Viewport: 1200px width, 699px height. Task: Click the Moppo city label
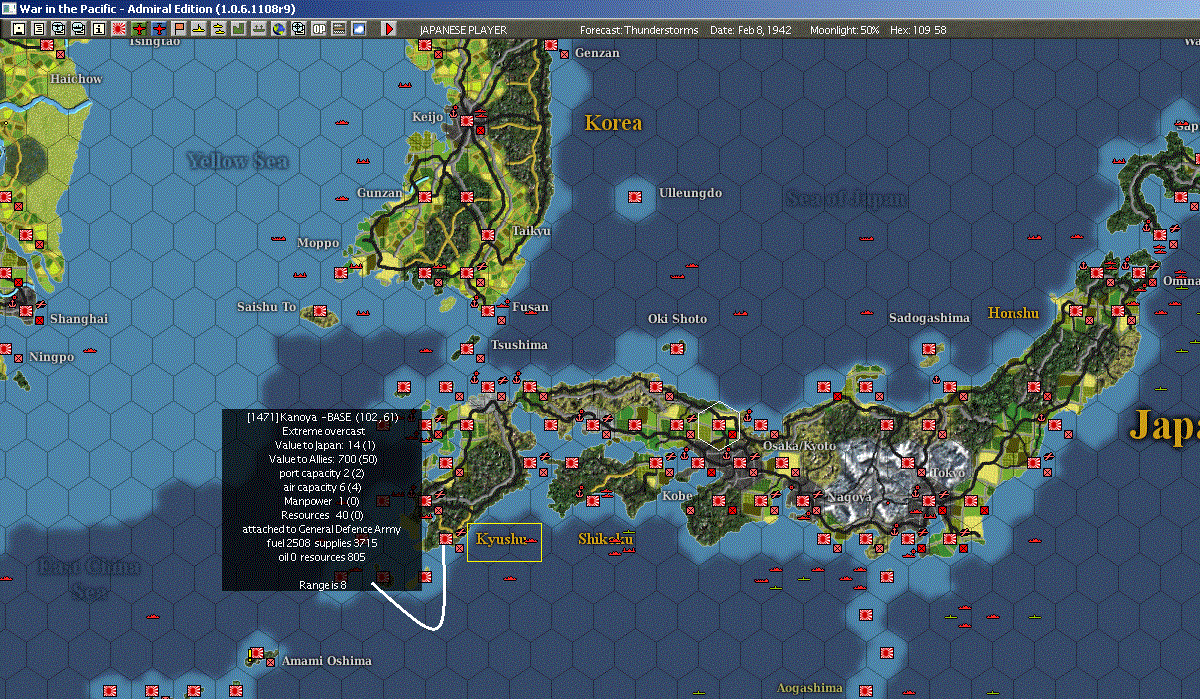click(x=318, y=242)
